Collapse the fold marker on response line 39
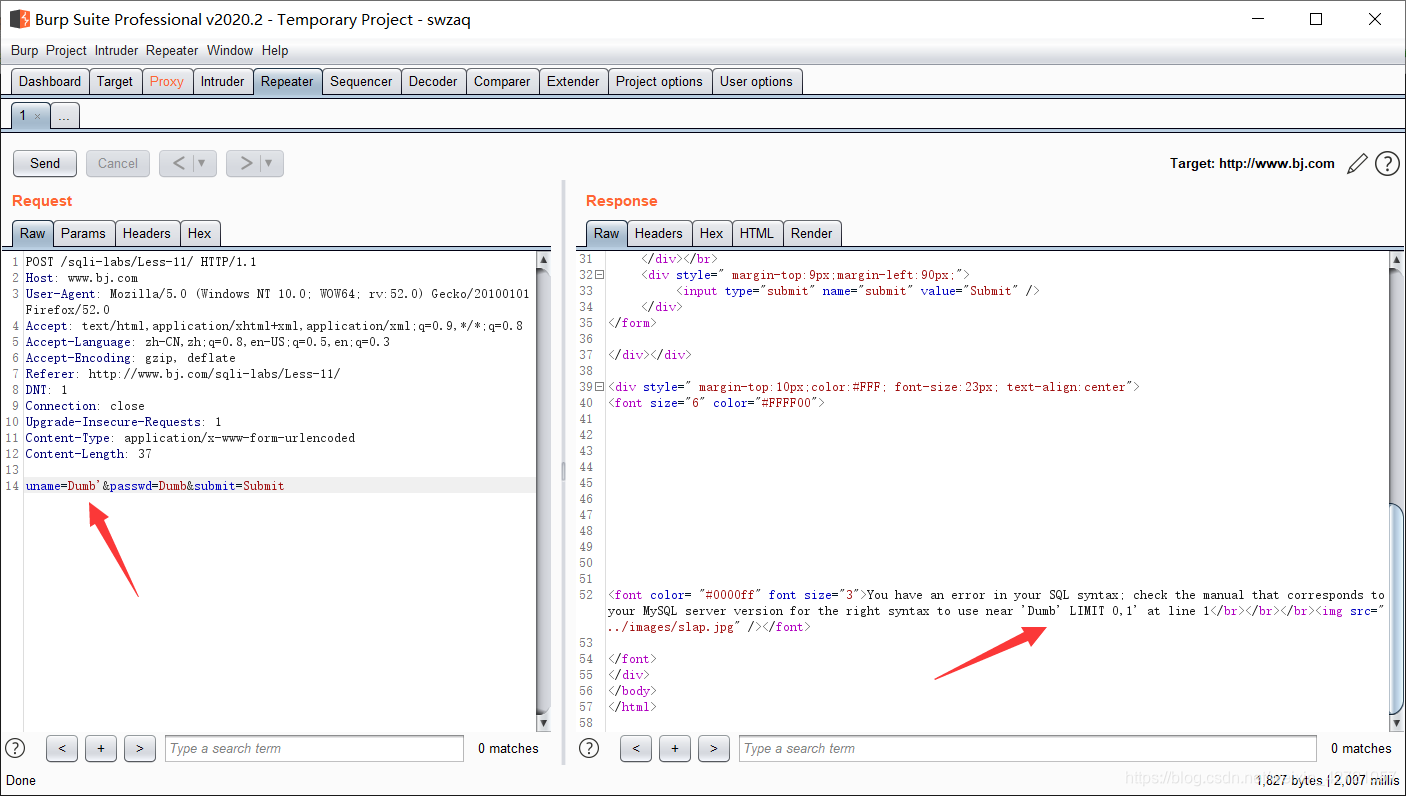1406x796 pixels. pos(599,387)
